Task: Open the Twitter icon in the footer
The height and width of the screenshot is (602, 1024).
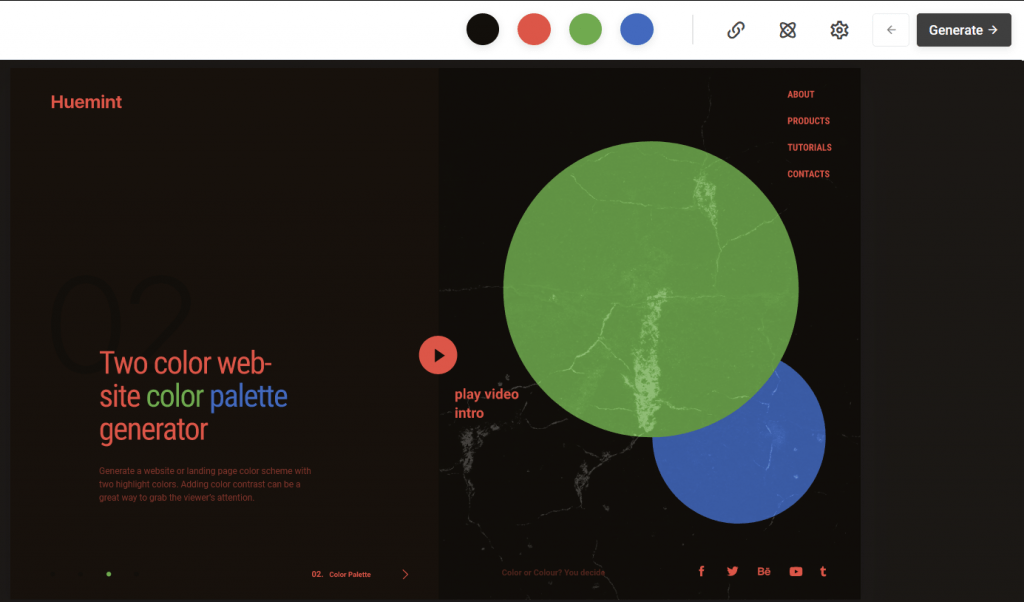Action: [x=732, y=570]
